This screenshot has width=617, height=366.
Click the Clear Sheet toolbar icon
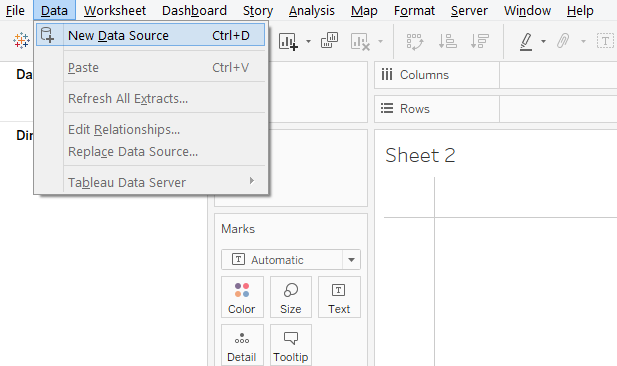(x=360, y=41)
